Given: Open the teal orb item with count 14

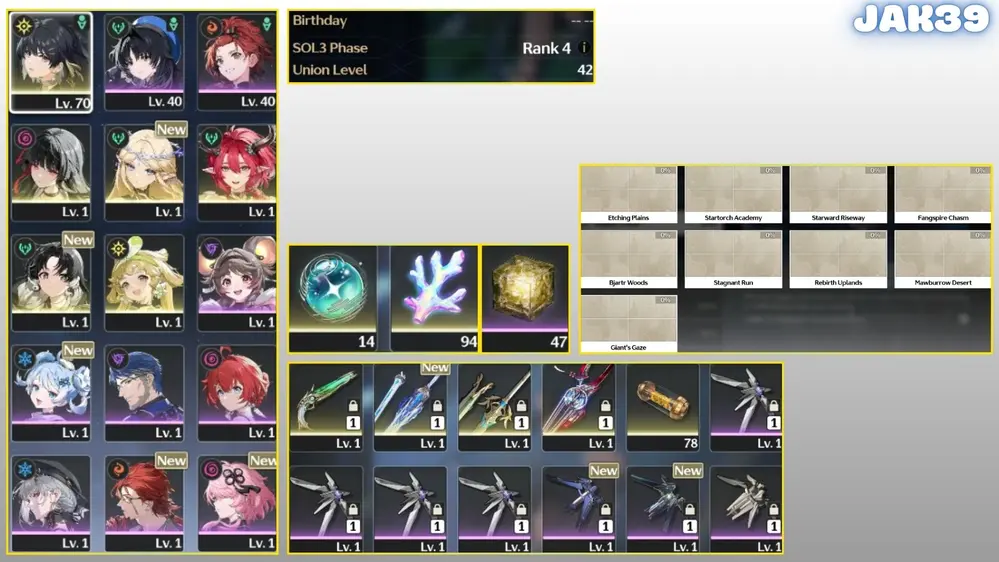Looking at the screenshot, I should 332,299.
